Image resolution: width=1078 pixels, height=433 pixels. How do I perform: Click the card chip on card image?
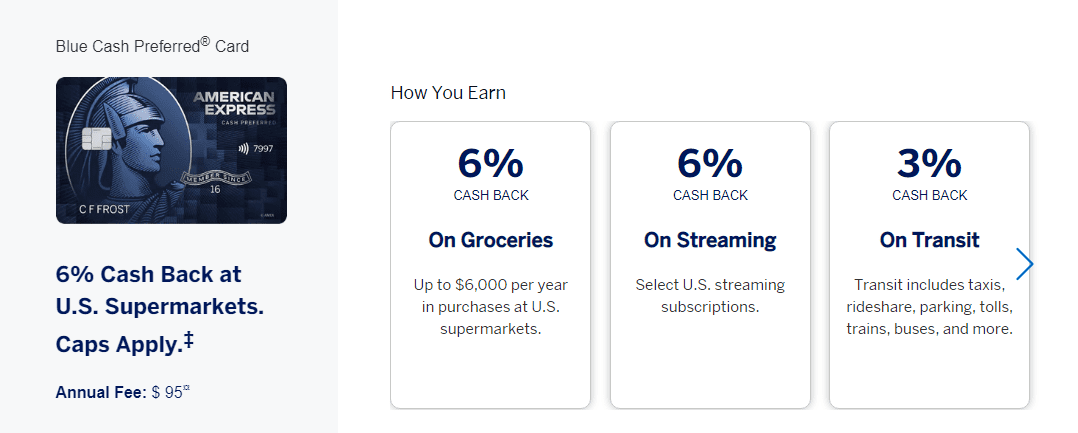[94, 140]
